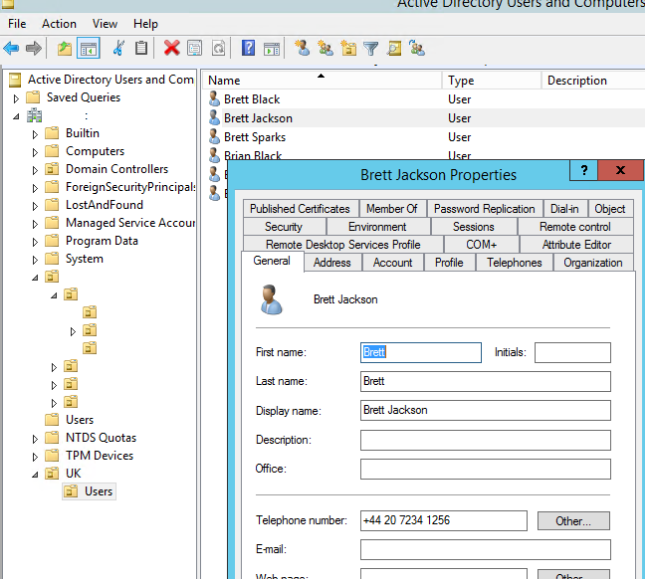Select the System container in tree
The image size is (645, 585).
point(84,259)
